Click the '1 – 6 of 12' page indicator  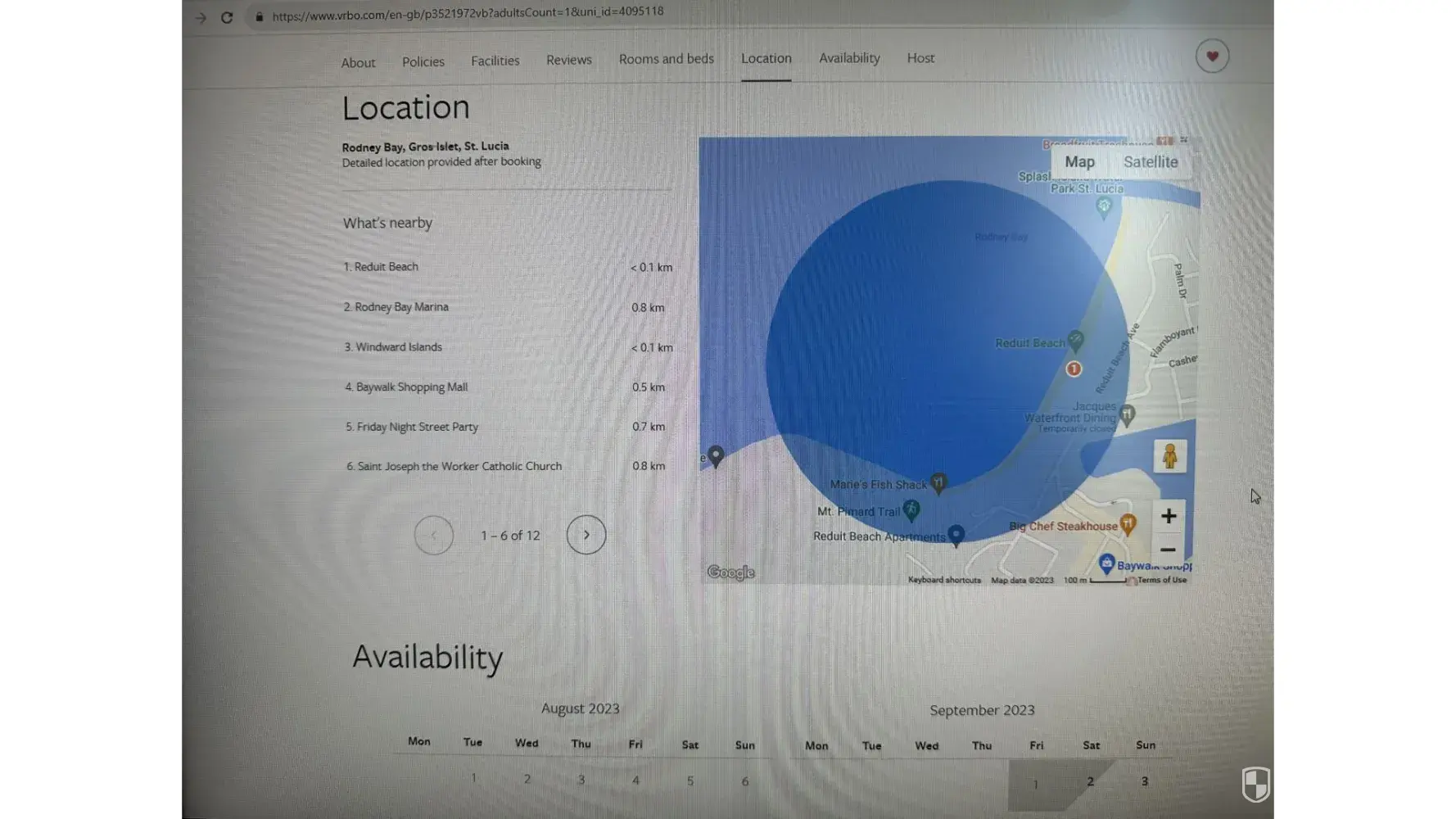(x=510, y=536)
